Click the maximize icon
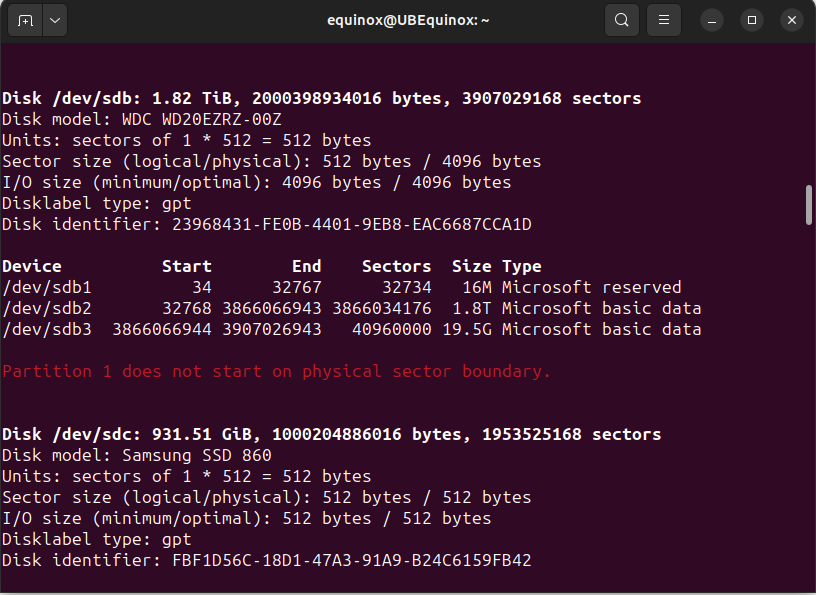 click(x=751, y=19)
